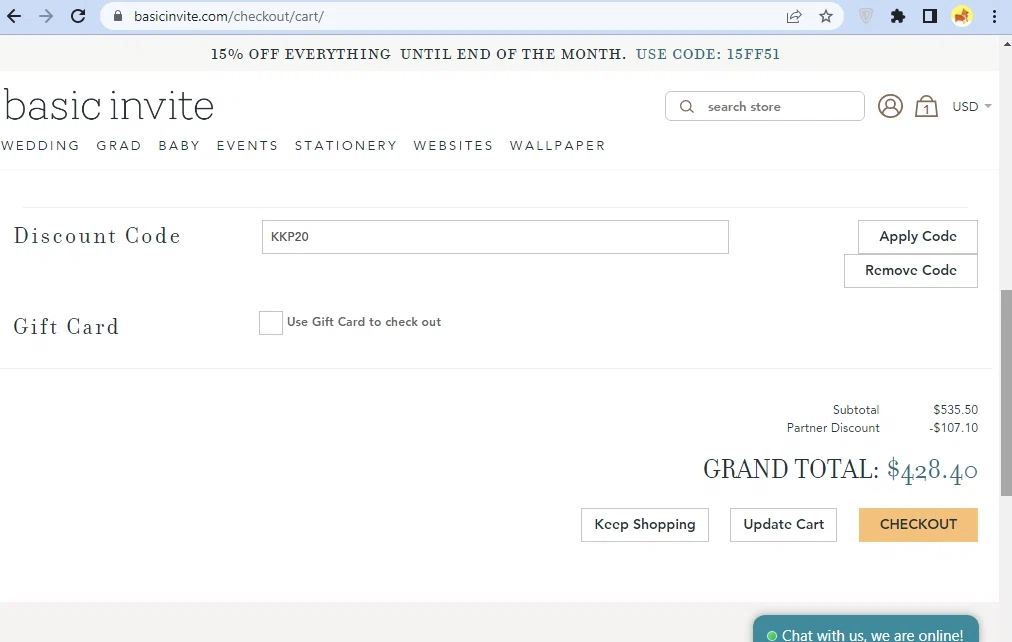Click the Grand Total $428.40 value
This screenshot has height=642, width=1012.
[932, 470]
